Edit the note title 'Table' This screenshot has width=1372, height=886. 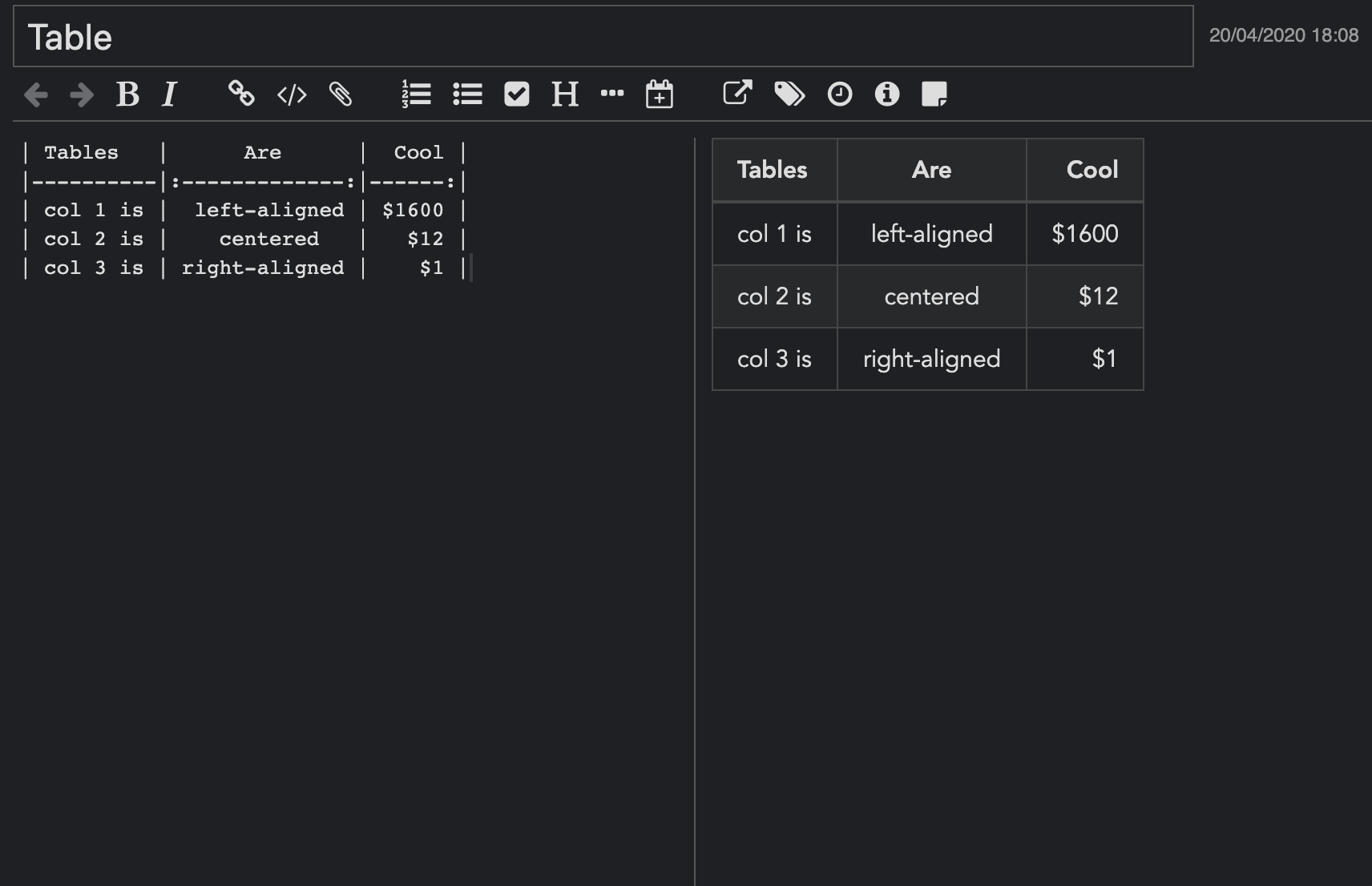pos(71,36)
